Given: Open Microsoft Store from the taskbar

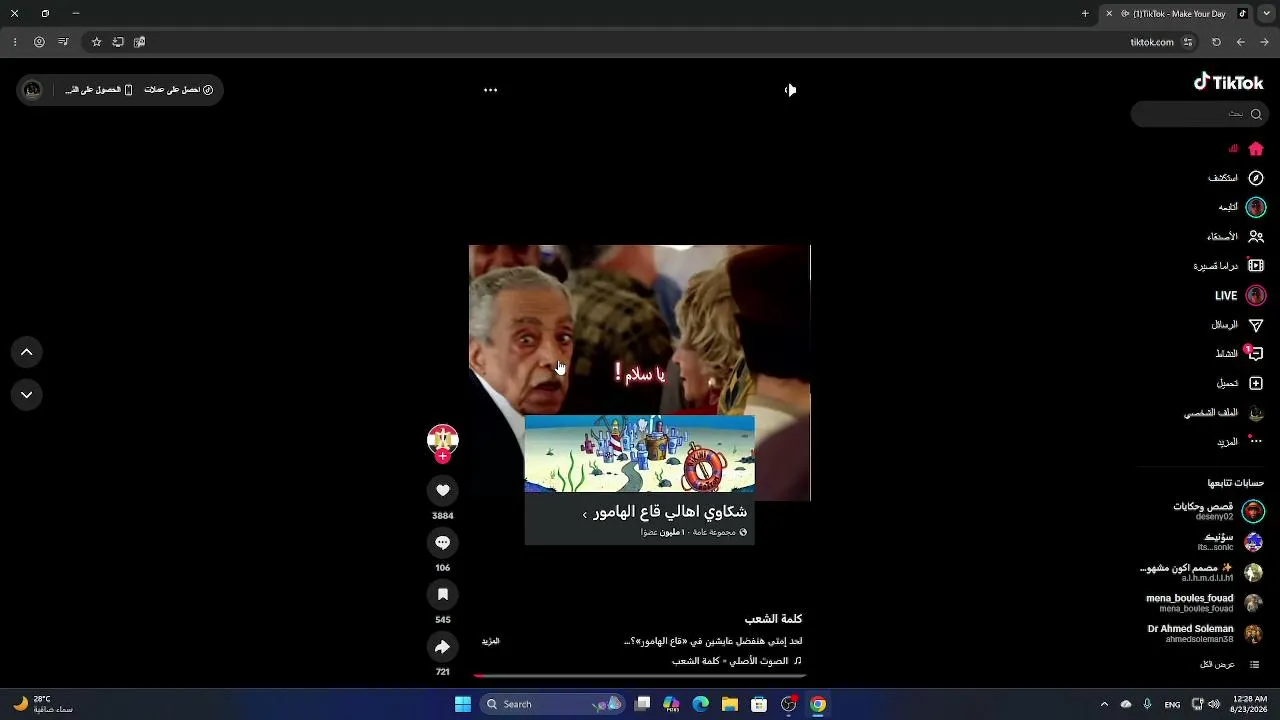Looking at the screenshot, I should point(759,704).
